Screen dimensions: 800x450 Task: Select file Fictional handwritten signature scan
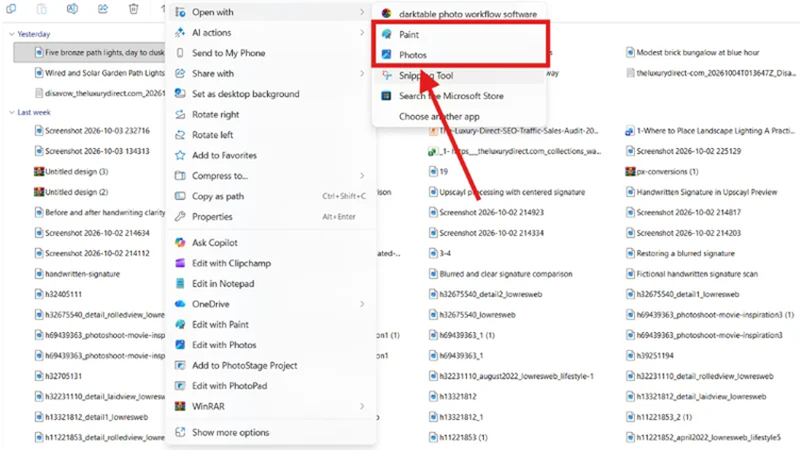tap(692, 274)
